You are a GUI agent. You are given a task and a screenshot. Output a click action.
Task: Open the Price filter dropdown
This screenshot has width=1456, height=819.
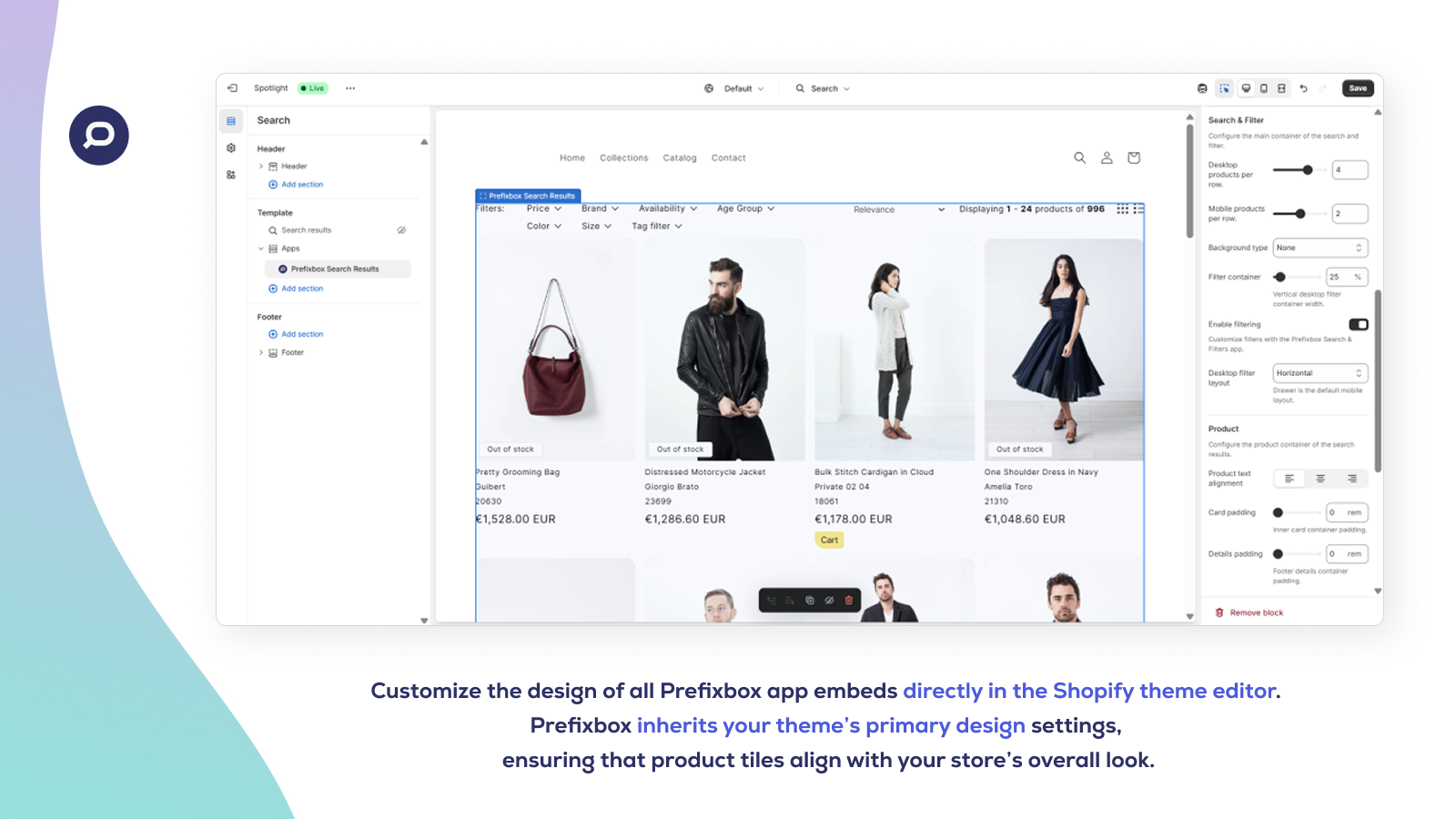544,209
